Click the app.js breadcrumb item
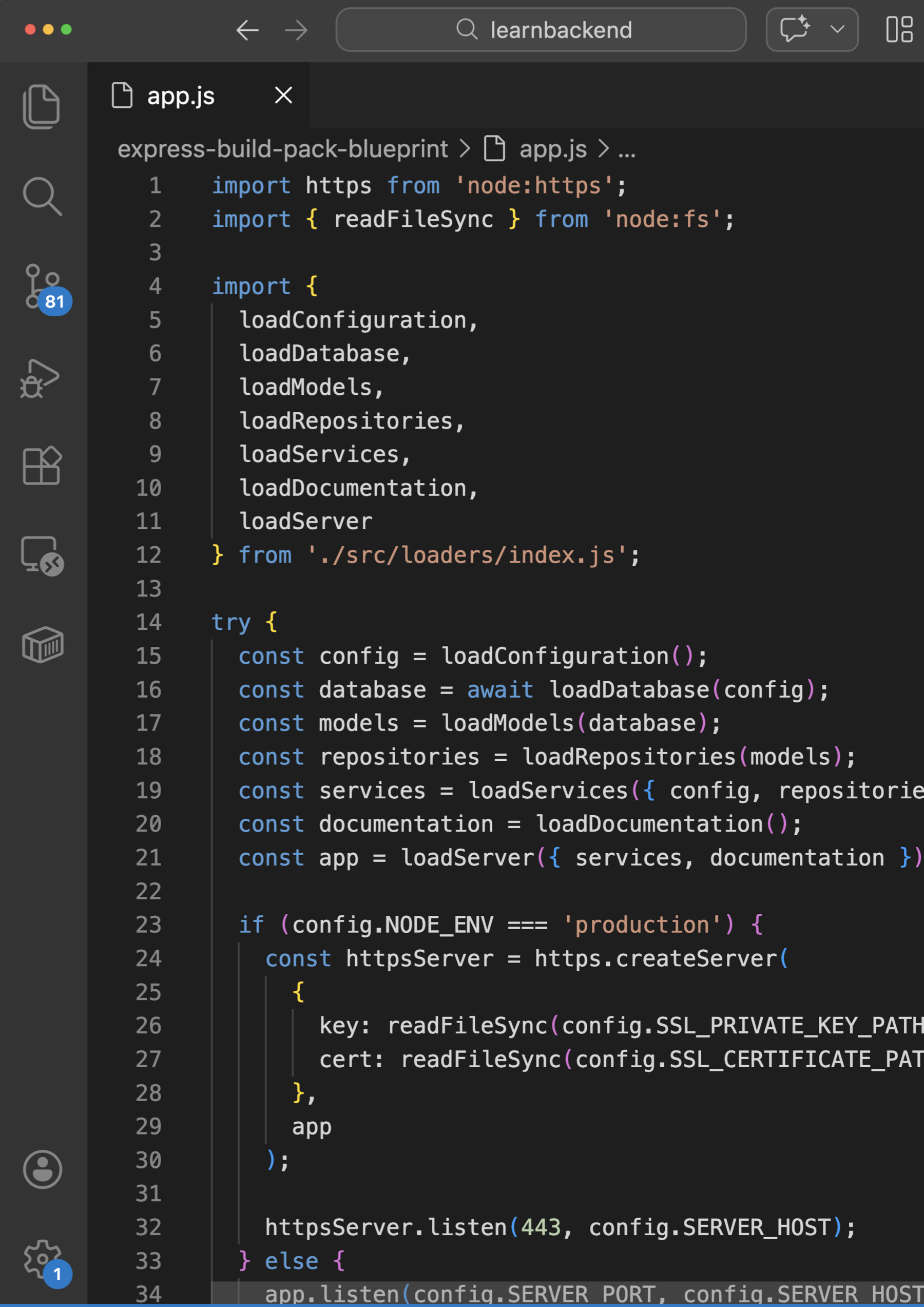This screenshot has height=1307, width=924. point(552,149)
